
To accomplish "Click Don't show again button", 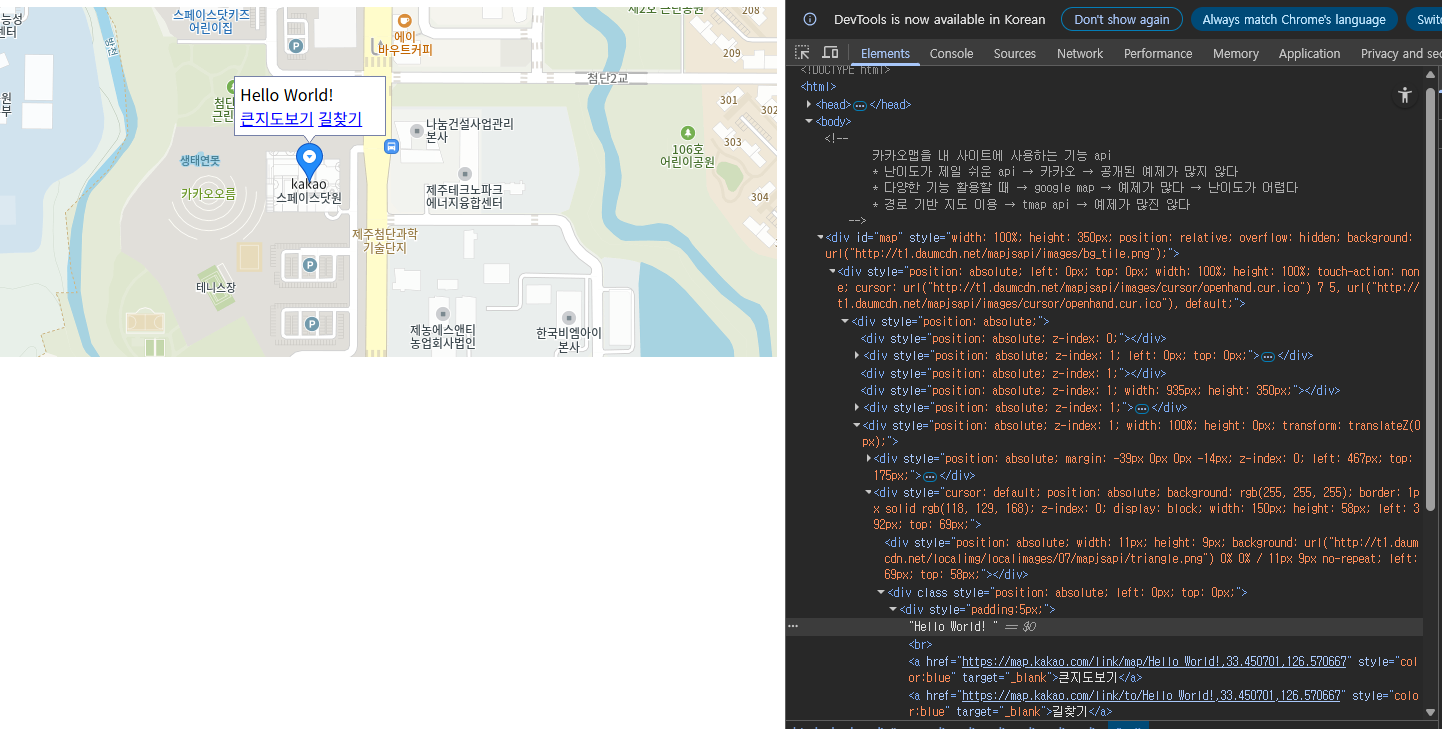I will tap(1122, 19).
